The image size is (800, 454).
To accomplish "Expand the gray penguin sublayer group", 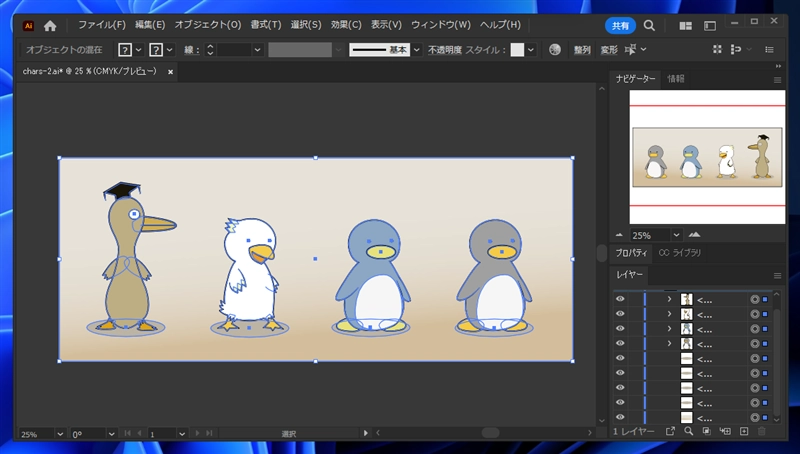I will point(669,344).
